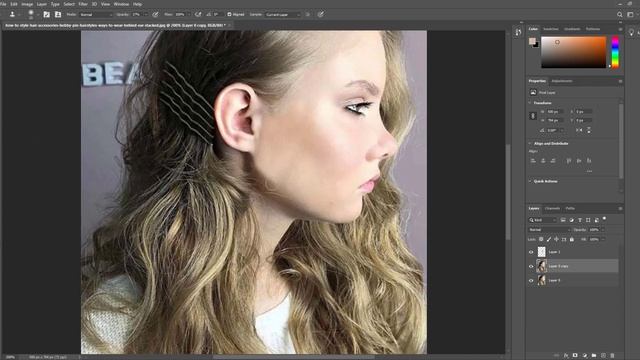Collapse the Transform section
This screenshot has height=360, width=640.
pyautogui.click(x=530, y=103)
